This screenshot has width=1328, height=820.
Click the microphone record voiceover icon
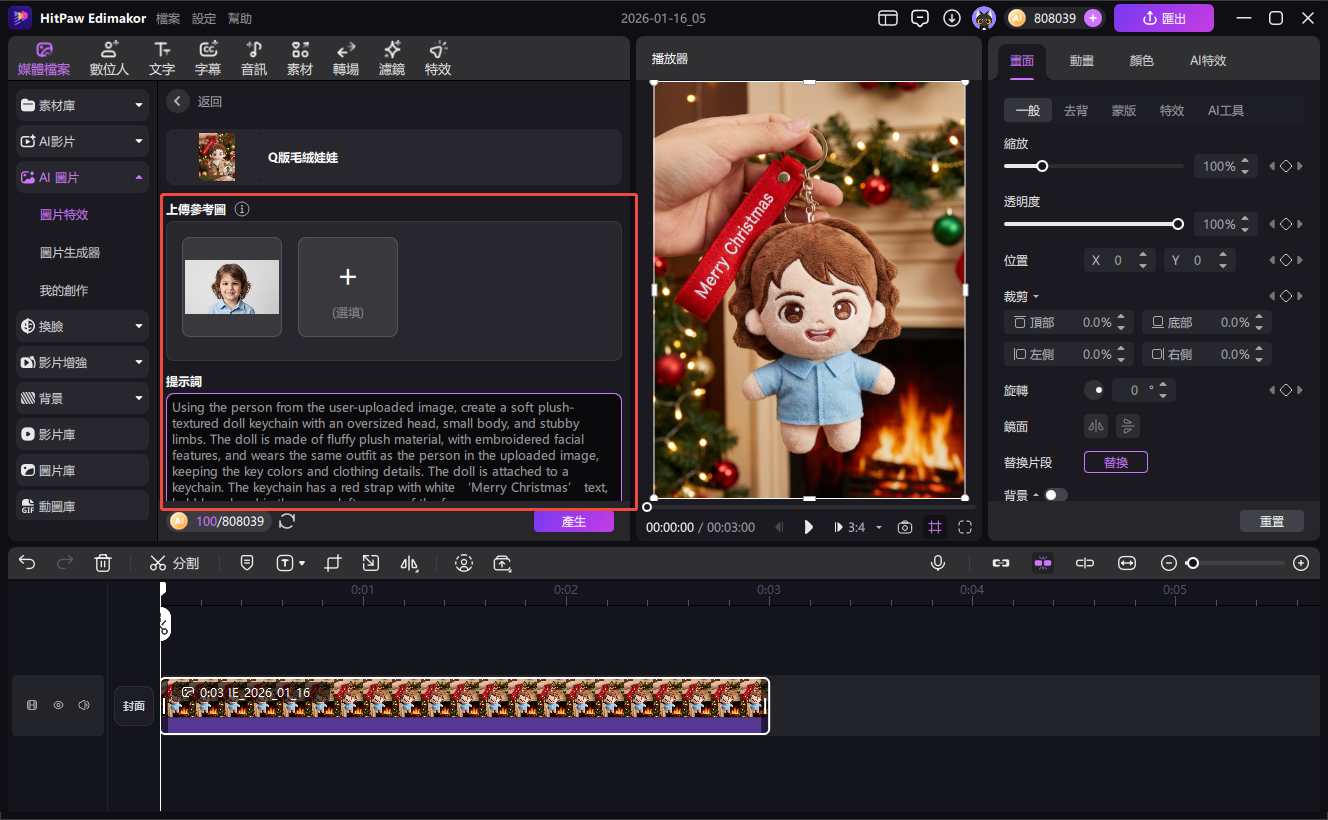[938, 563]
